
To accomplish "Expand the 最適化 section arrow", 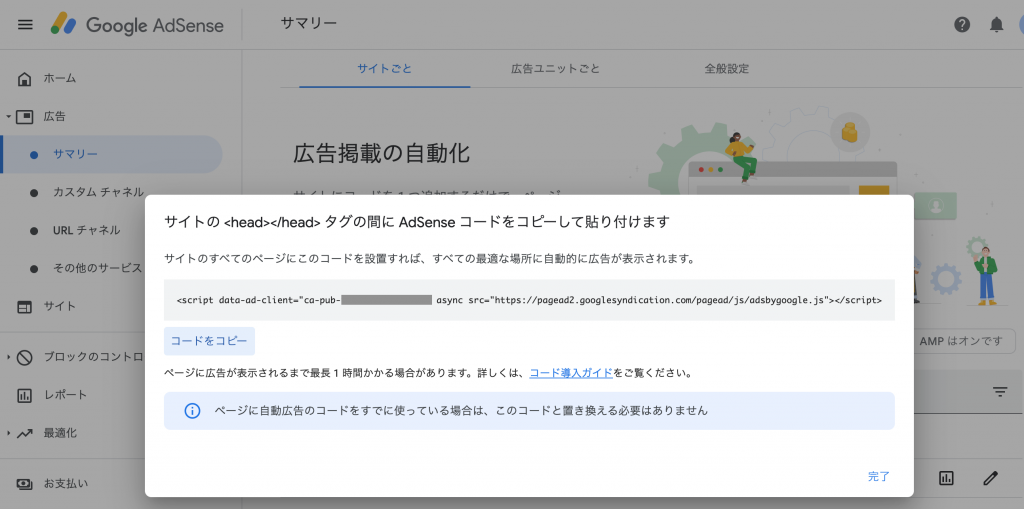I will [x=8, y=433].
